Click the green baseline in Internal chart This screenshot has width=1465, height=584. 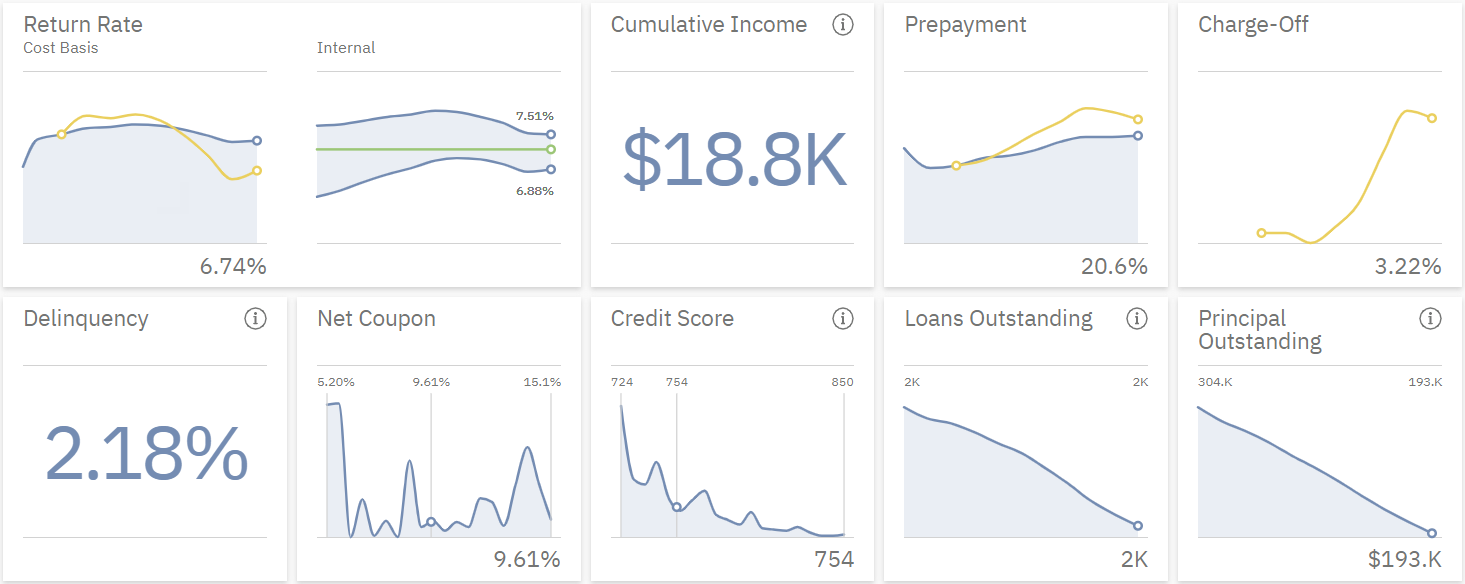pos(430,148)
